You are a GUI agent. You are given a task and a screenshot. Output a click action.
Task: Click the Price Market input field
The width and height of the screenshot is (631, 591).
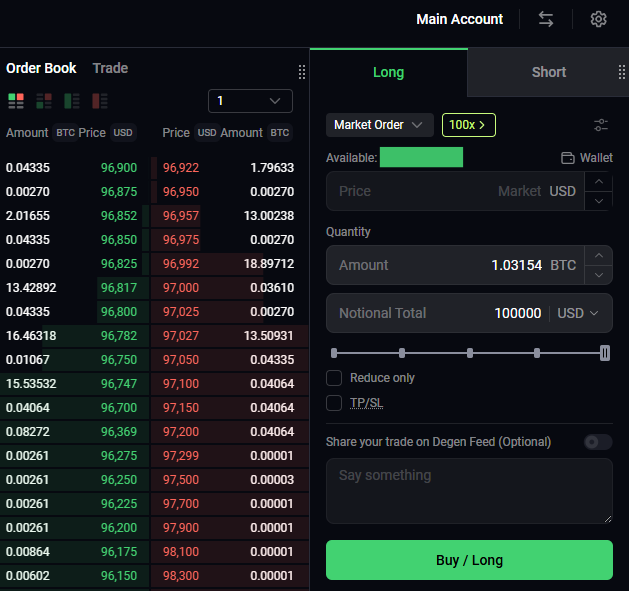coord(455,191)
